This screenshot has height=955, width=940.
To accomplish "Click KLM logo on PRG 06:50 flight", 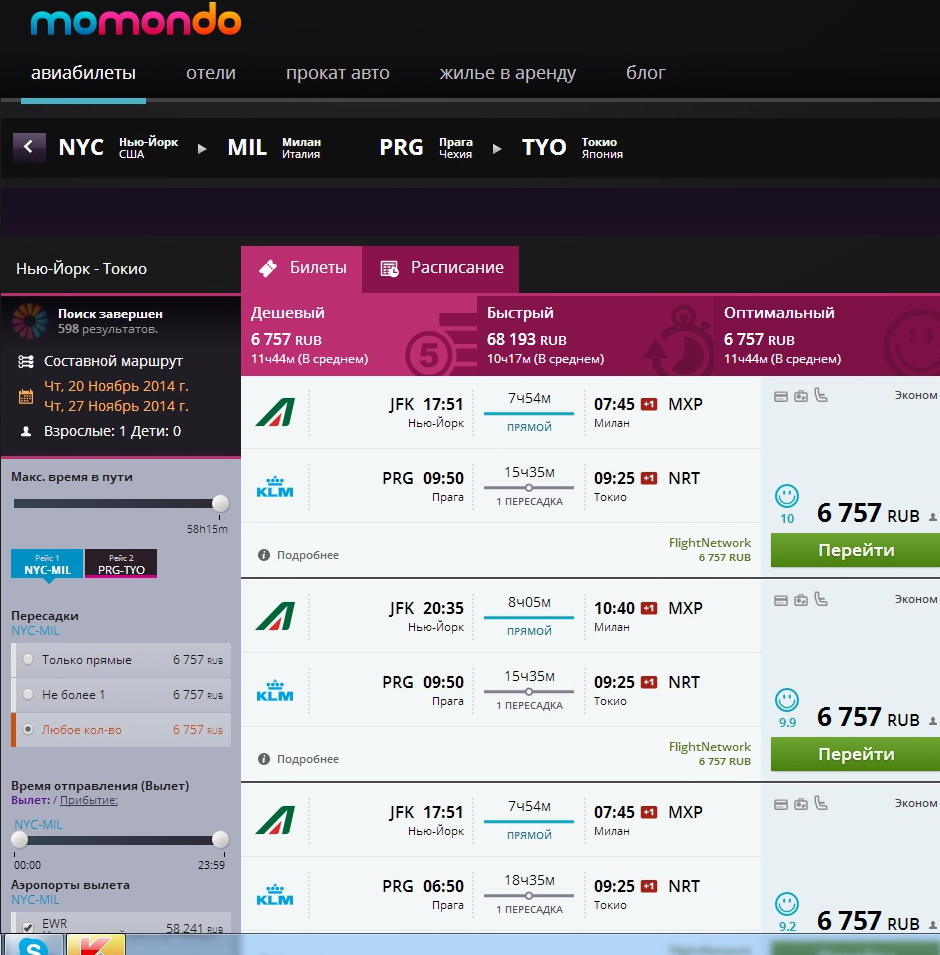I will pyautogui.click(x=275, y=895).
